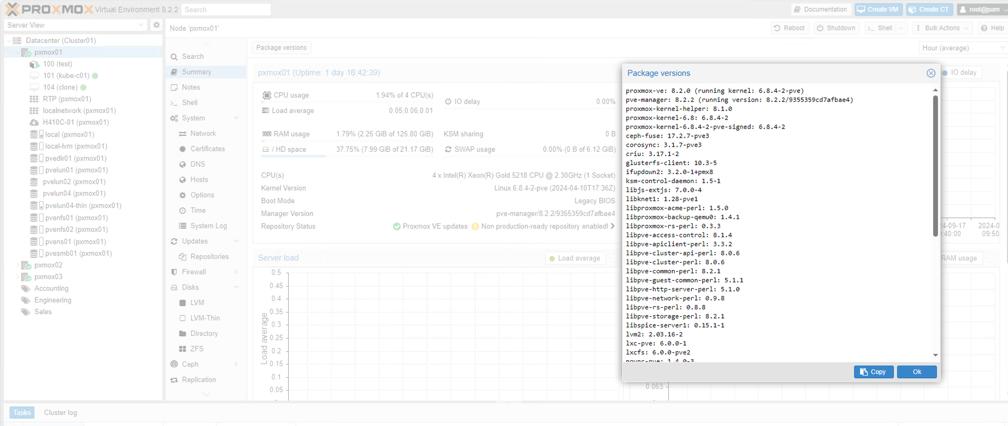Open the Directory menu item
Viewport: 1008px width, 426px height.
(206, 333)
